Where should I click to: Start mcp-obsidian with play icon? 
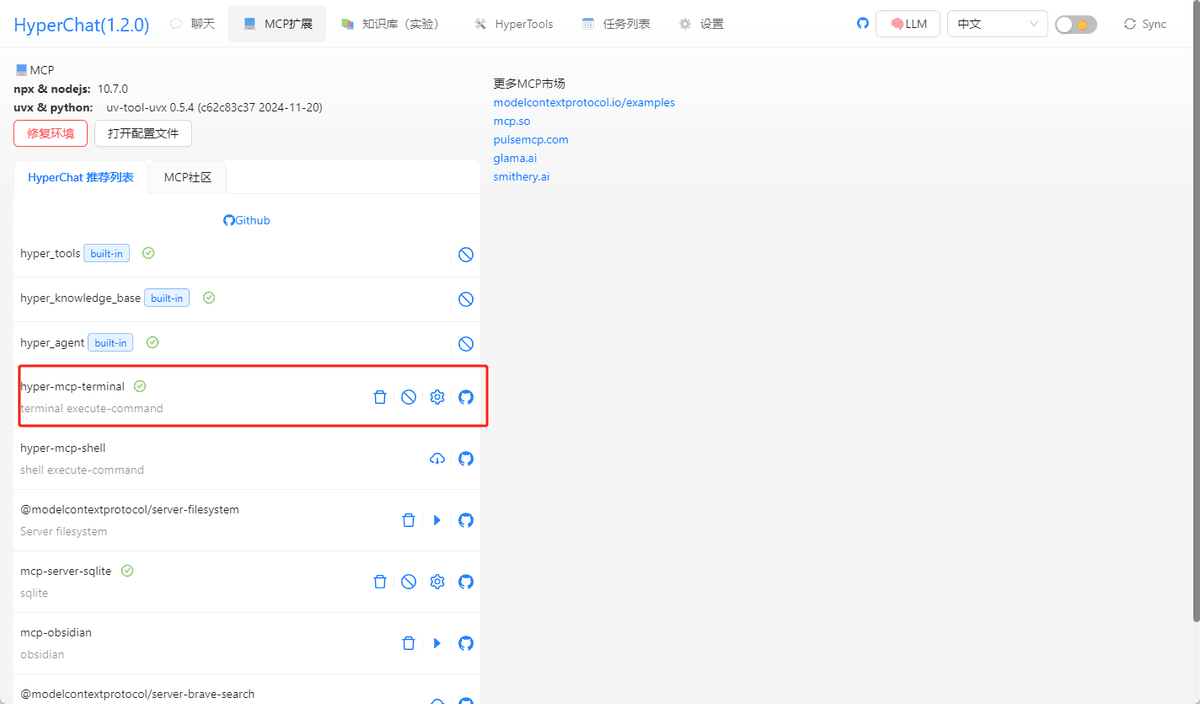coord(437,643)
